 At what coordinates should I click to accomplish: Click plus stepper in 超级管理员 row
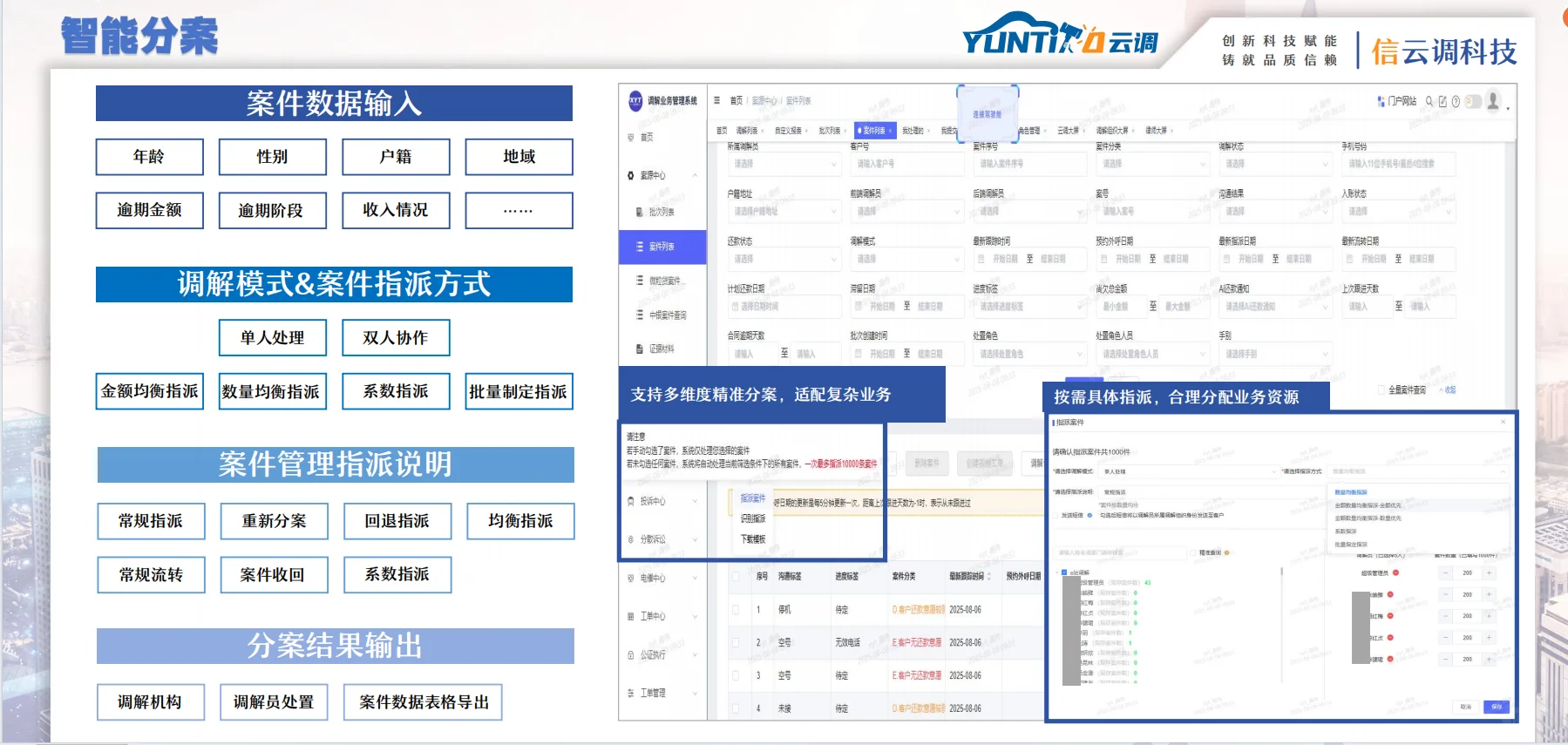(1489, 572)
